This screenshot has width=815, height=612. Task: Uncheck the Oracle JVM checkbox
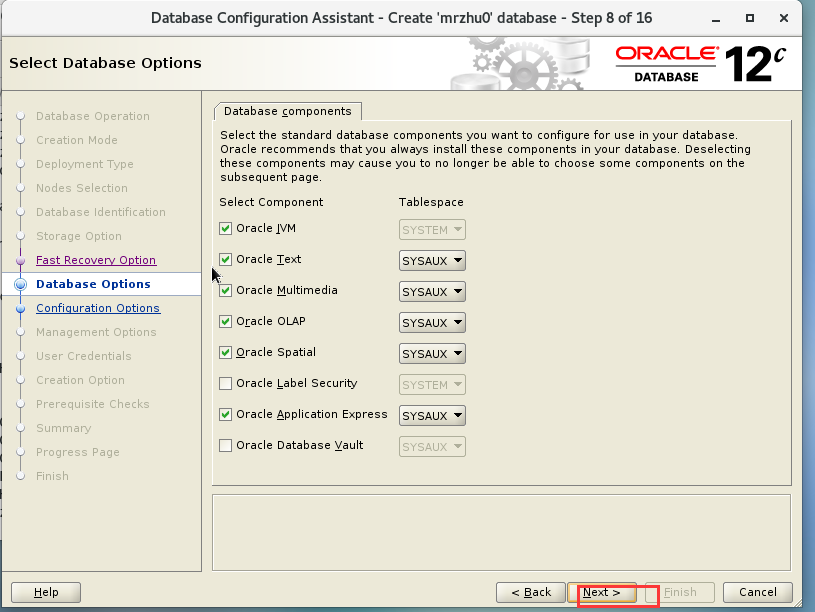[x=225, y=228]
